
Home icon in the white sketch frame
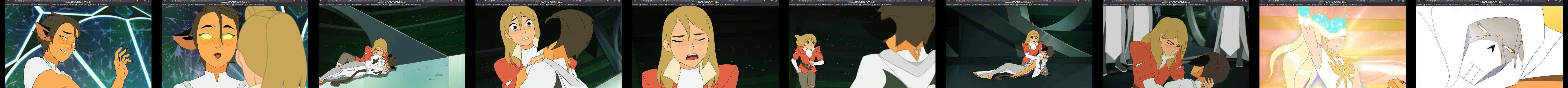tap(1560, 1)
